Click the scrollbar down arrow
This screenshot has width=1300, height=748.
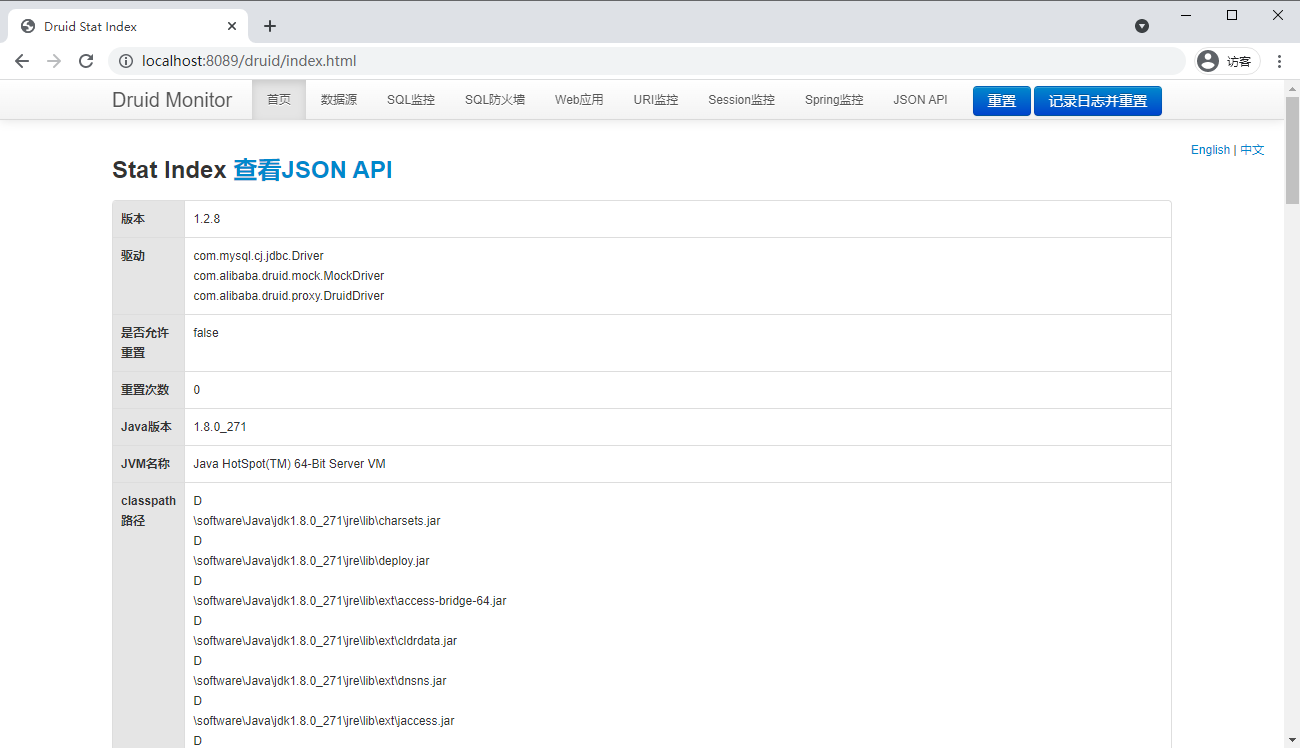click(x=1292, y=739)
